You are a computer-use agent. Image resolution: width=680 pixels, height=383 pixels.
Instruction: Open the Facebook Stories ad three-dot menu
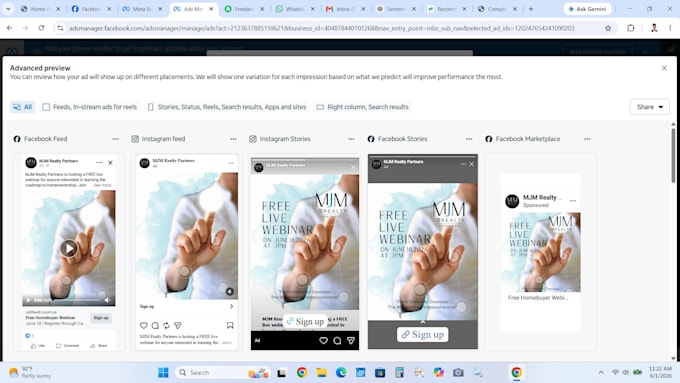[x=463, y=164]
